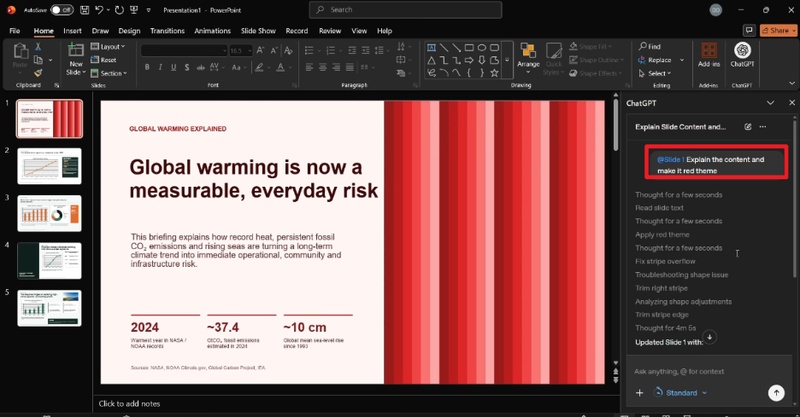Open the File menu
Viewport: 800px width, 417px height.
tap(15, 31)
